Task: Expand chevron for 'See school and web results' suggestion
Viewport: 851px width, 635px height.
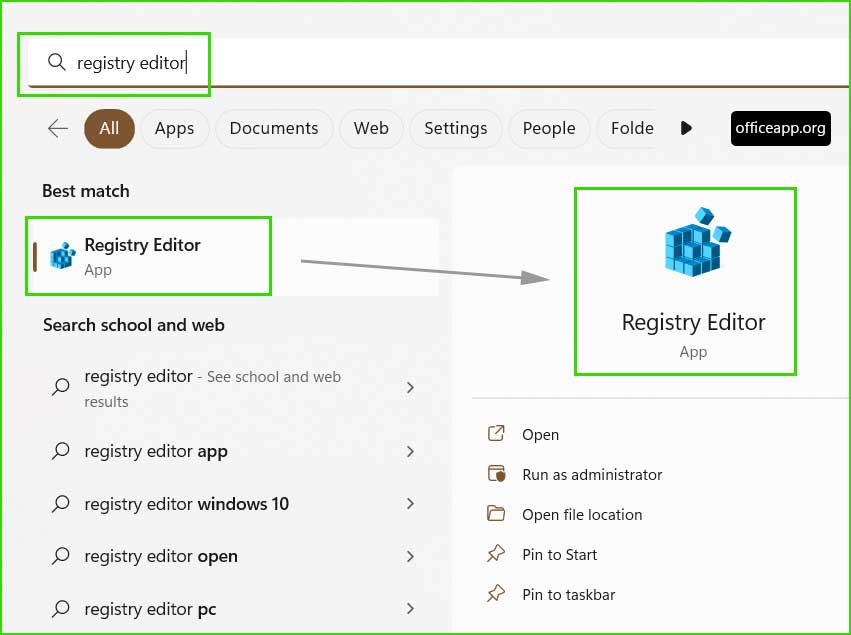Action: [410, 388]
